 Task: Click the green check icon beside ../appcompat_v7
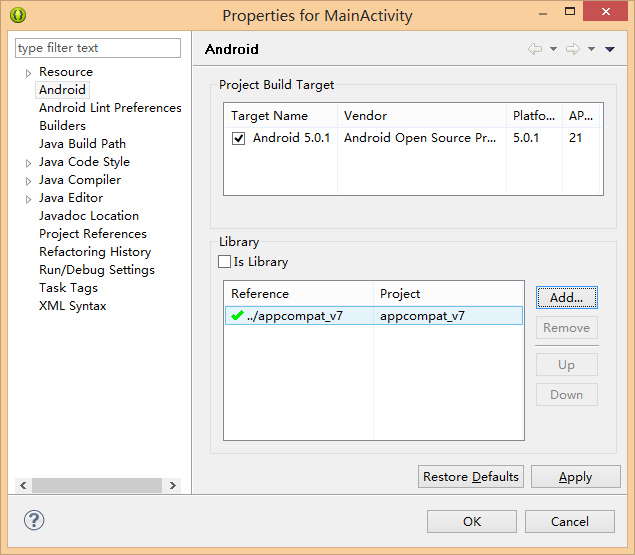pyautogui.click(x=237, y=315)
